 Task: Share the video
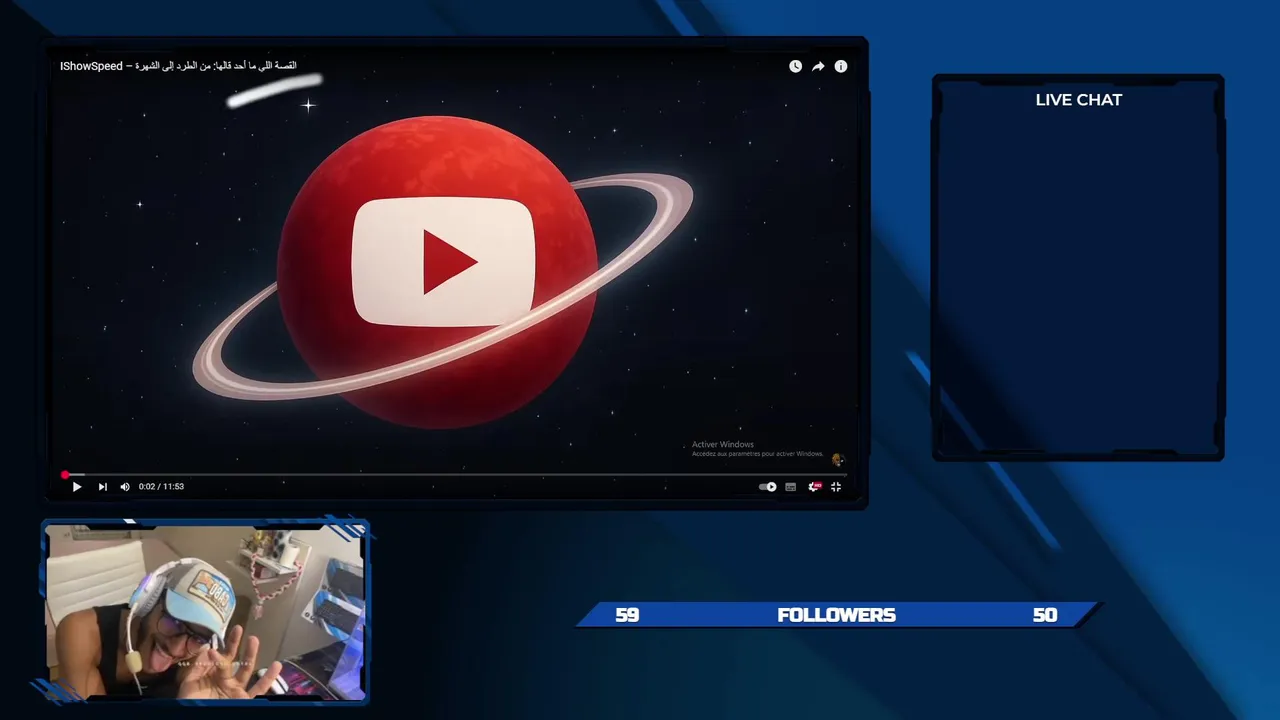818,66
